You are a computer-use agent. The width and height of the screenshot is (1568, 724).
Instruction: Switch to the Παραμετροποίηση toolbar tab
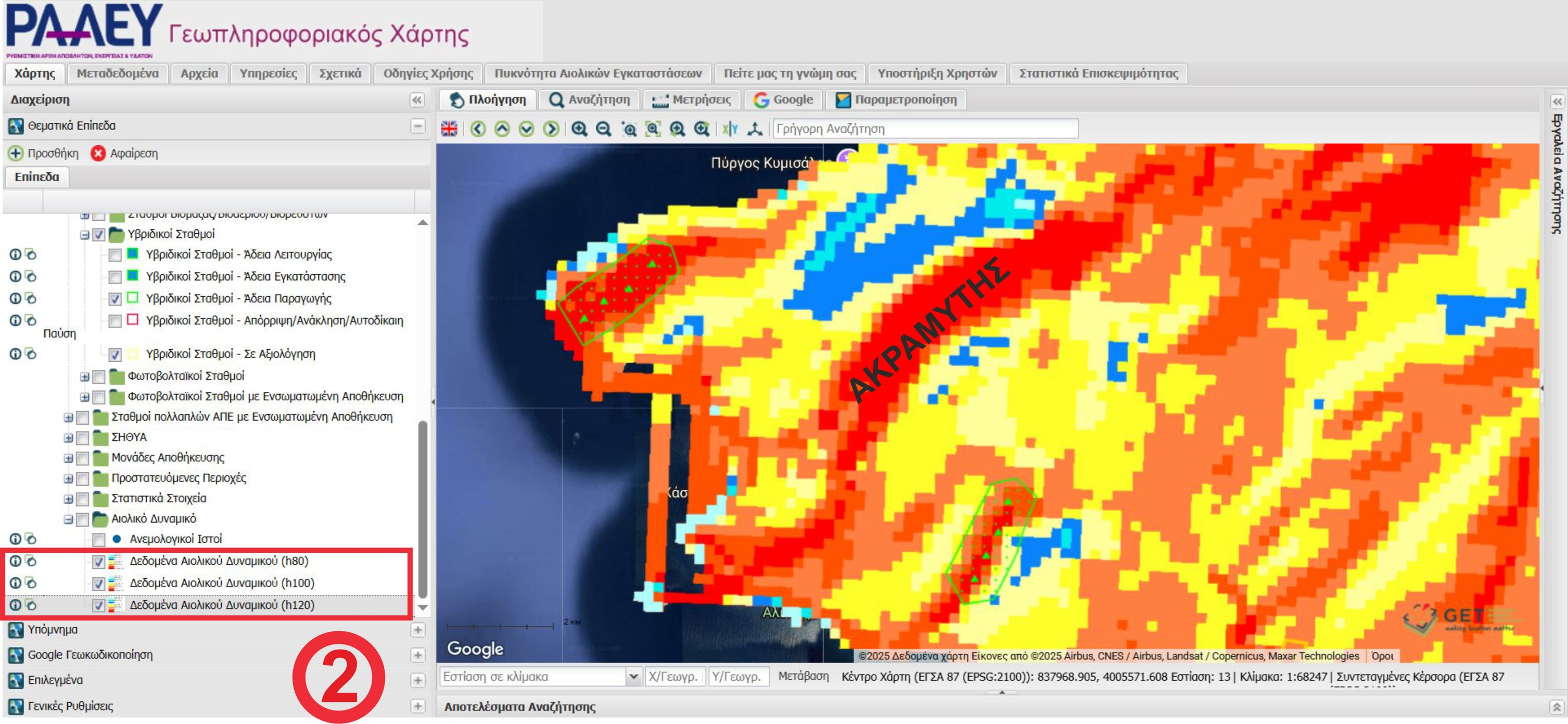pyautogui.click(x=896, y=100)
